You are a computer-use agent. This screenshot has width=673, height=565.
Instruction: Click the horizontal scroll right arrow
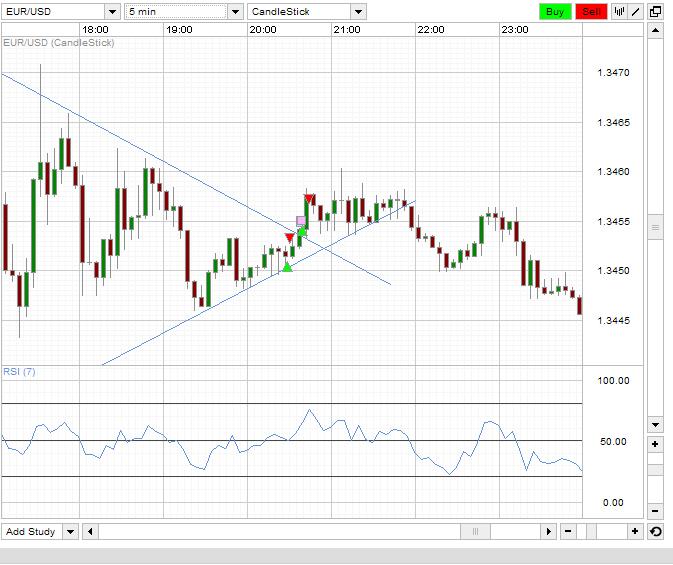tap(549, 532)
